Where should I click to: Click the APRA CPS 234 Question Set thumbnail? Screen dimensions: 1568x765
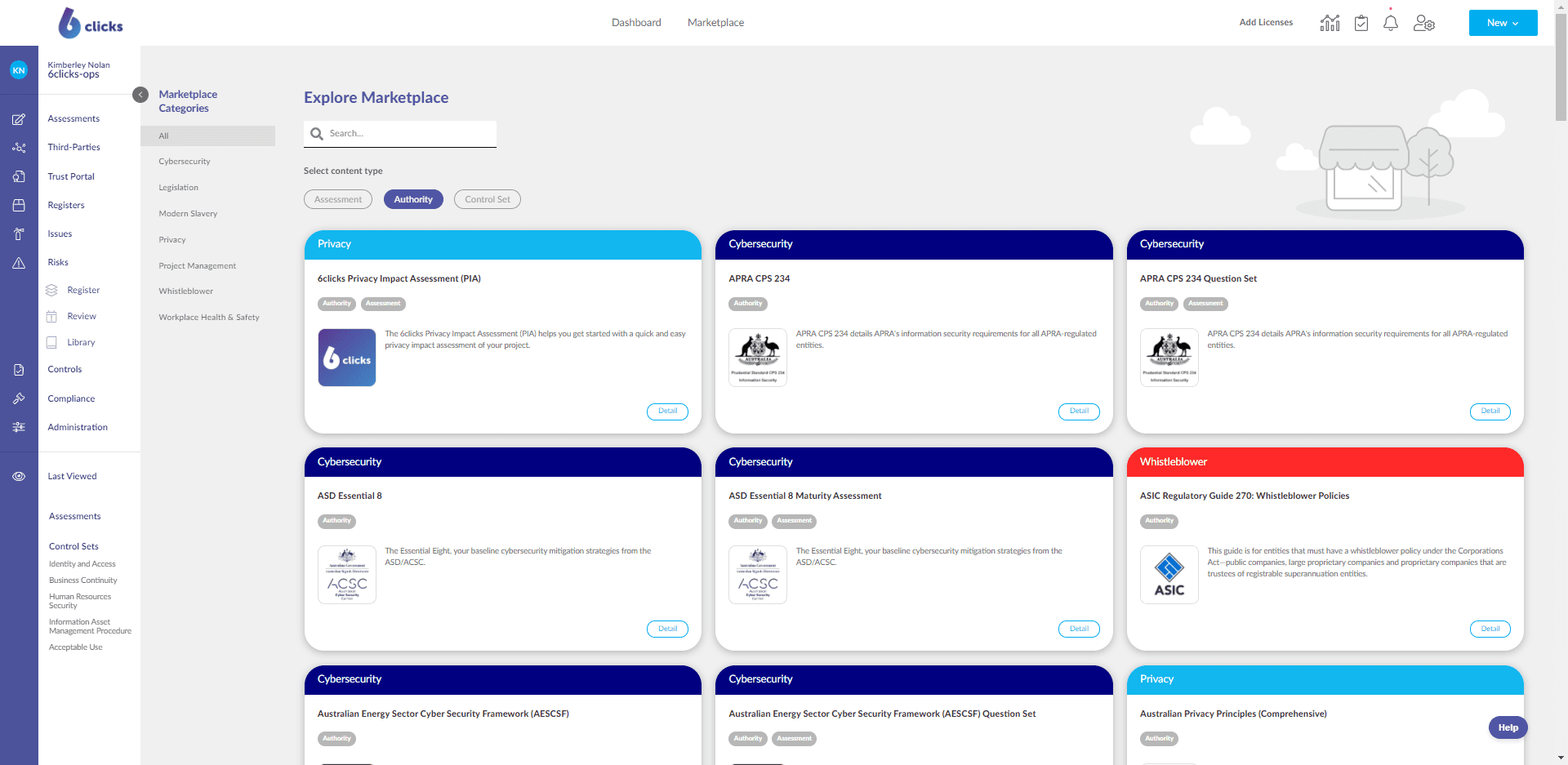click(1169, 358)
